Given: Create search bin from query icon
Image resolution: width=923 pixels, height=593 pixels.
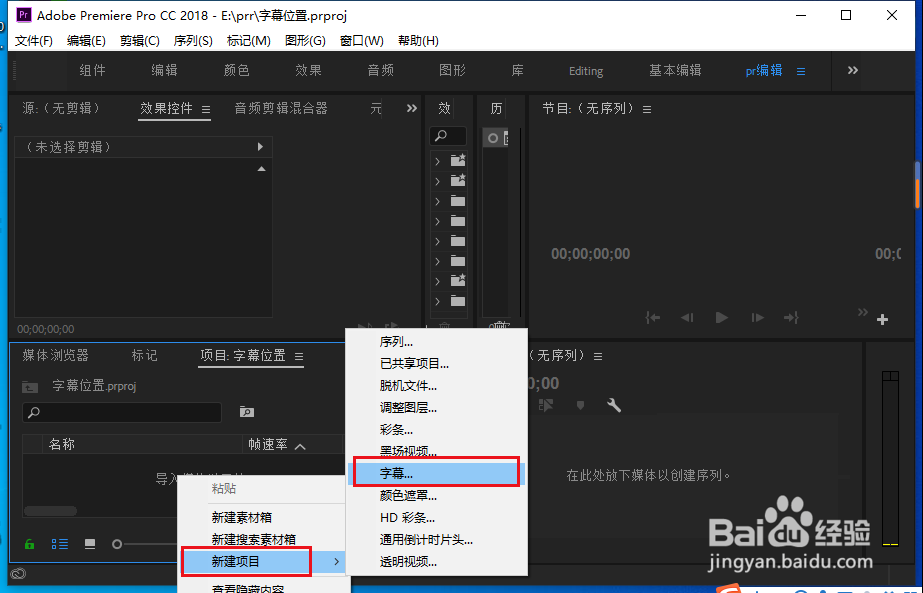Looking at the screenshot, I should [247, 412].
